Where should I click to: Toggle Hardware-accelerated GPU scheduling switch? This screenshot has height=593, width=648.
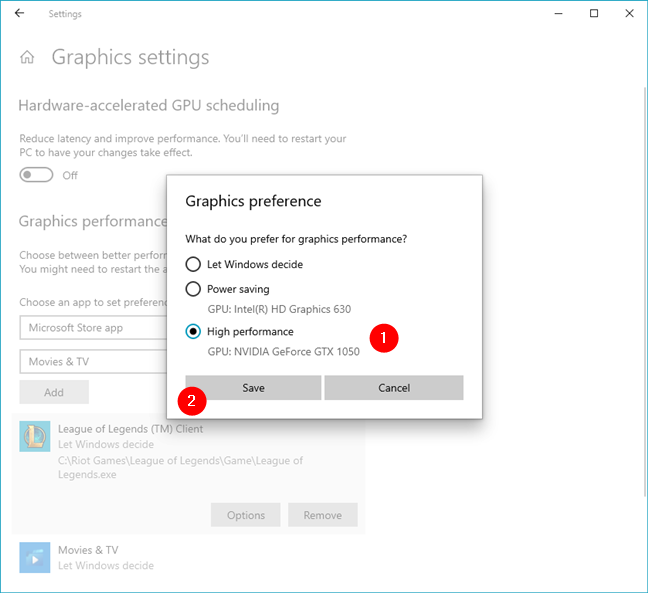(x=36, y=175)
